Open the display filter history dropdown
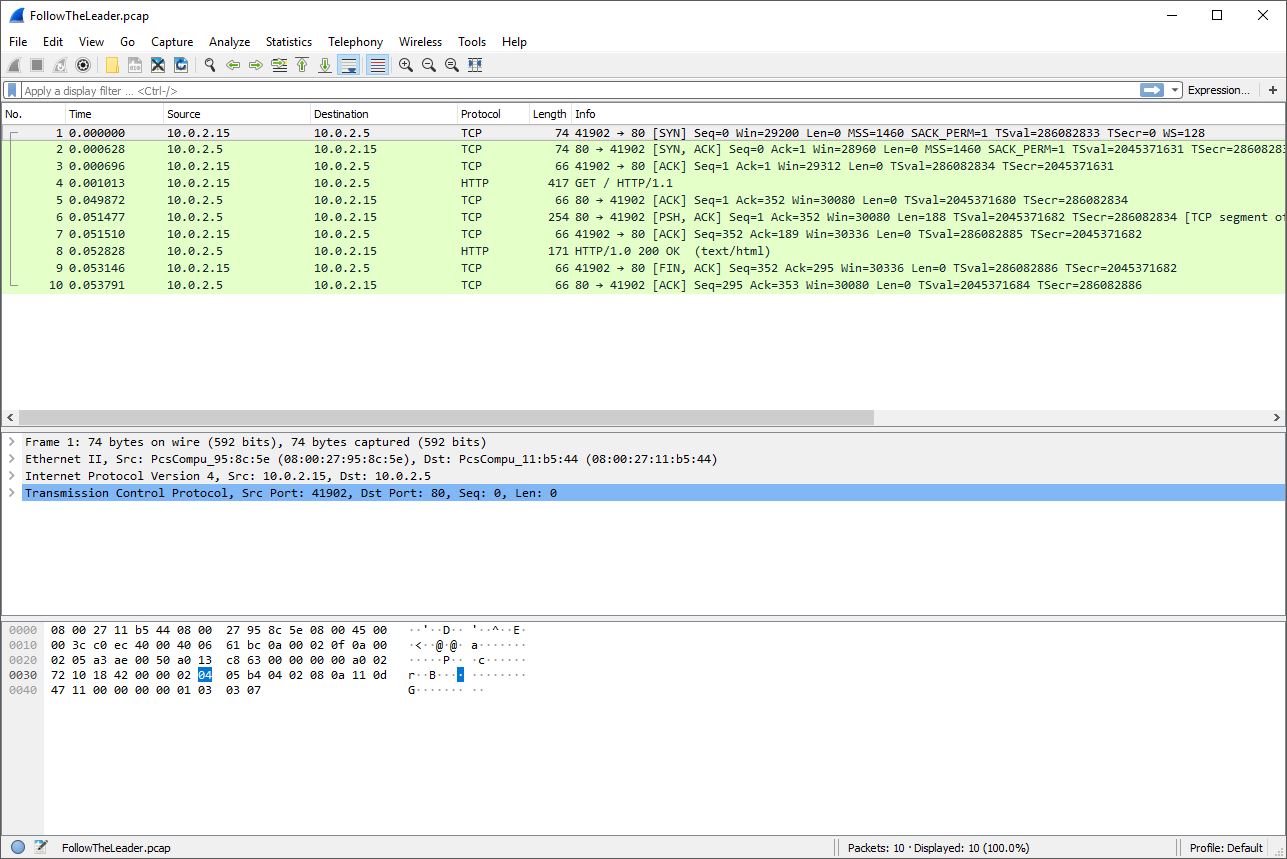This screenshot has width=1287, height=859. click(1175, 90)
